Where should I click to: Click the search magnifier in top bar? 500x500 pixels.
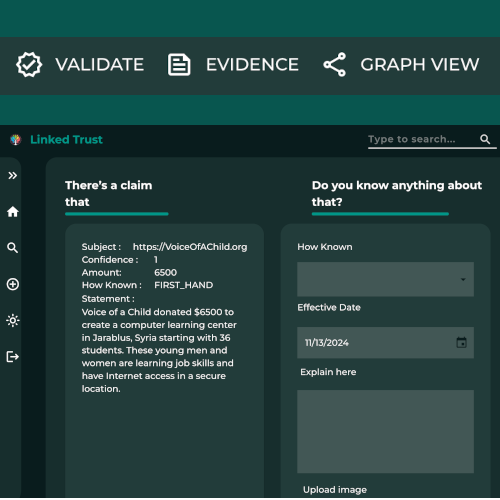point(485,139)
